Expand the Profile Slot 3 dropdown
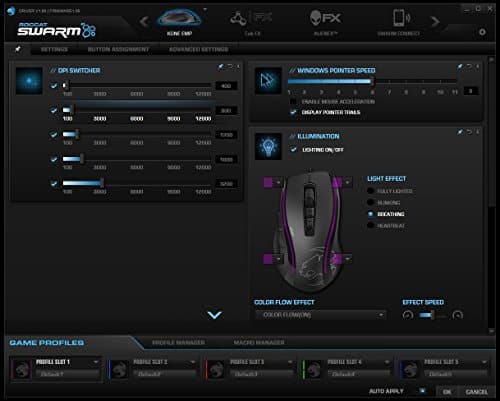Image resolution: width=500 pixels, height=401 pixels. click(290, 362)
